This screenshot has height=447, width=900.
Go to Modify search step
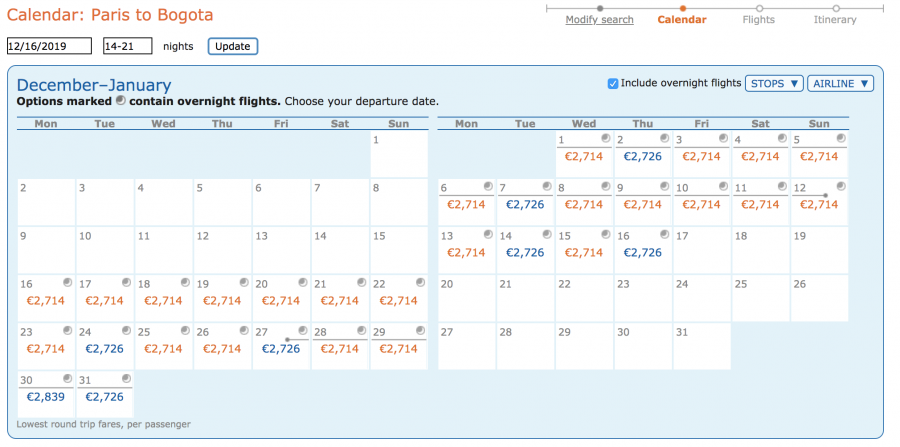[x=599, y=20]
